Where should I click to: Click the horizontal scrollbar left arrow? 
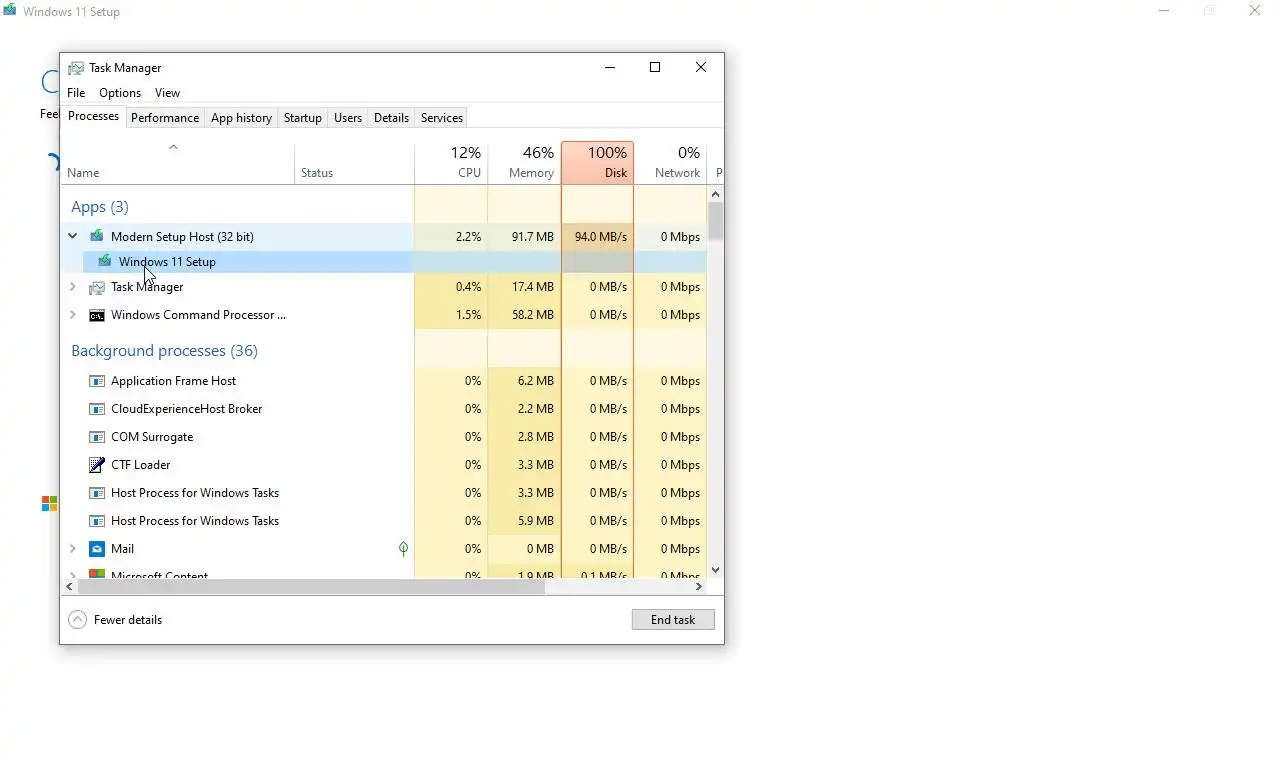pos(69,587)
